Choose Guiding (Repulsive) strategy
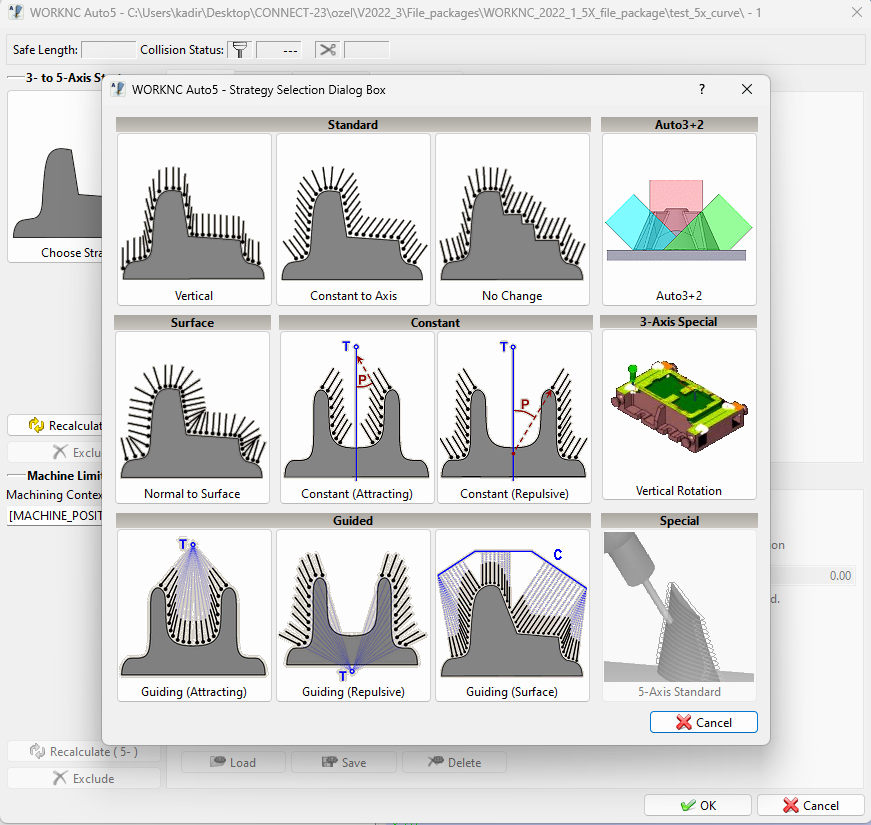 pyautogui.click(x=353, y=615)
